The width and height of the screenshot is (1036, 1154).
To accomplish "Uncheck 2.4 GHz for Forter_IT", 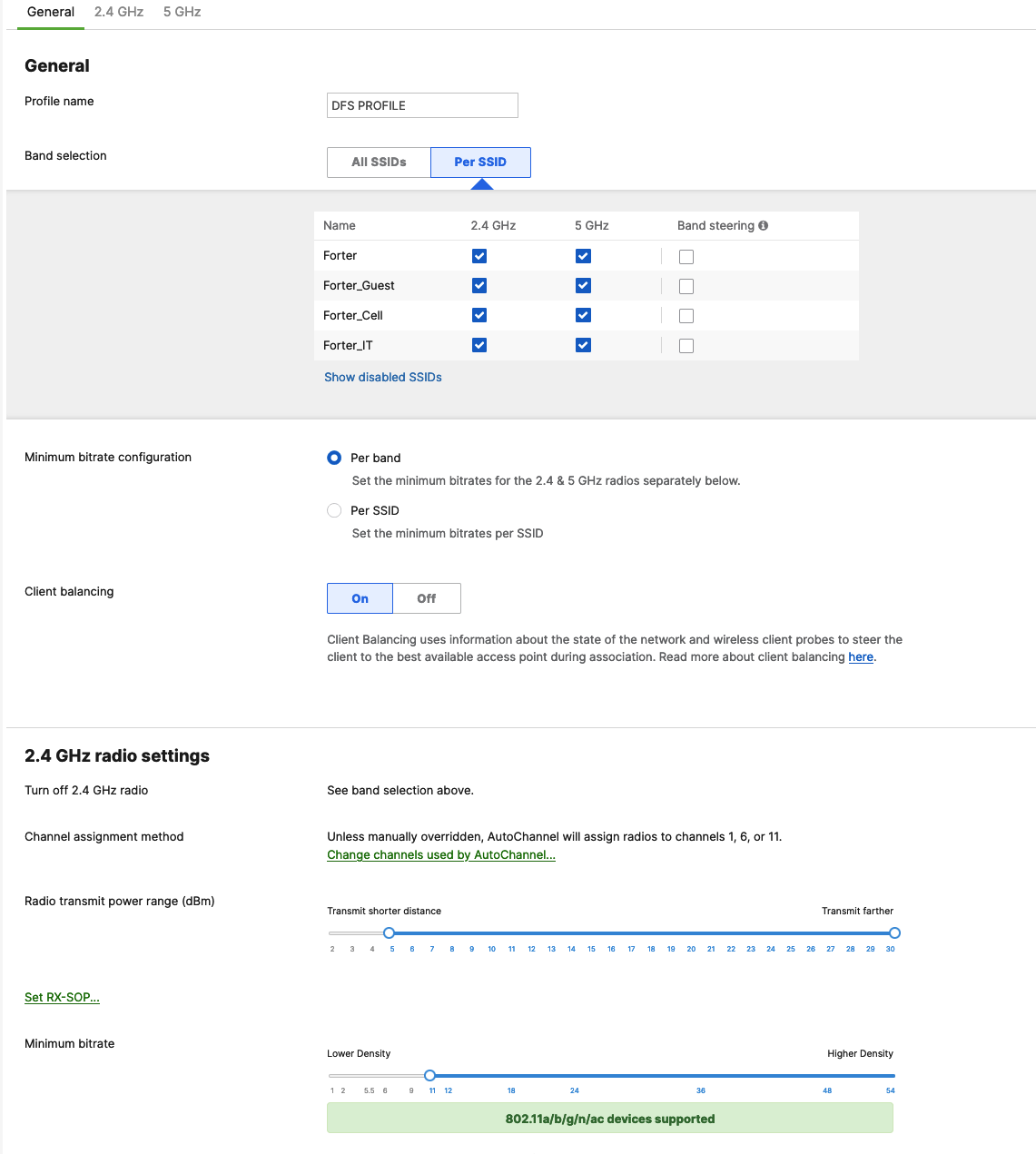I will (x=479, y=345).
